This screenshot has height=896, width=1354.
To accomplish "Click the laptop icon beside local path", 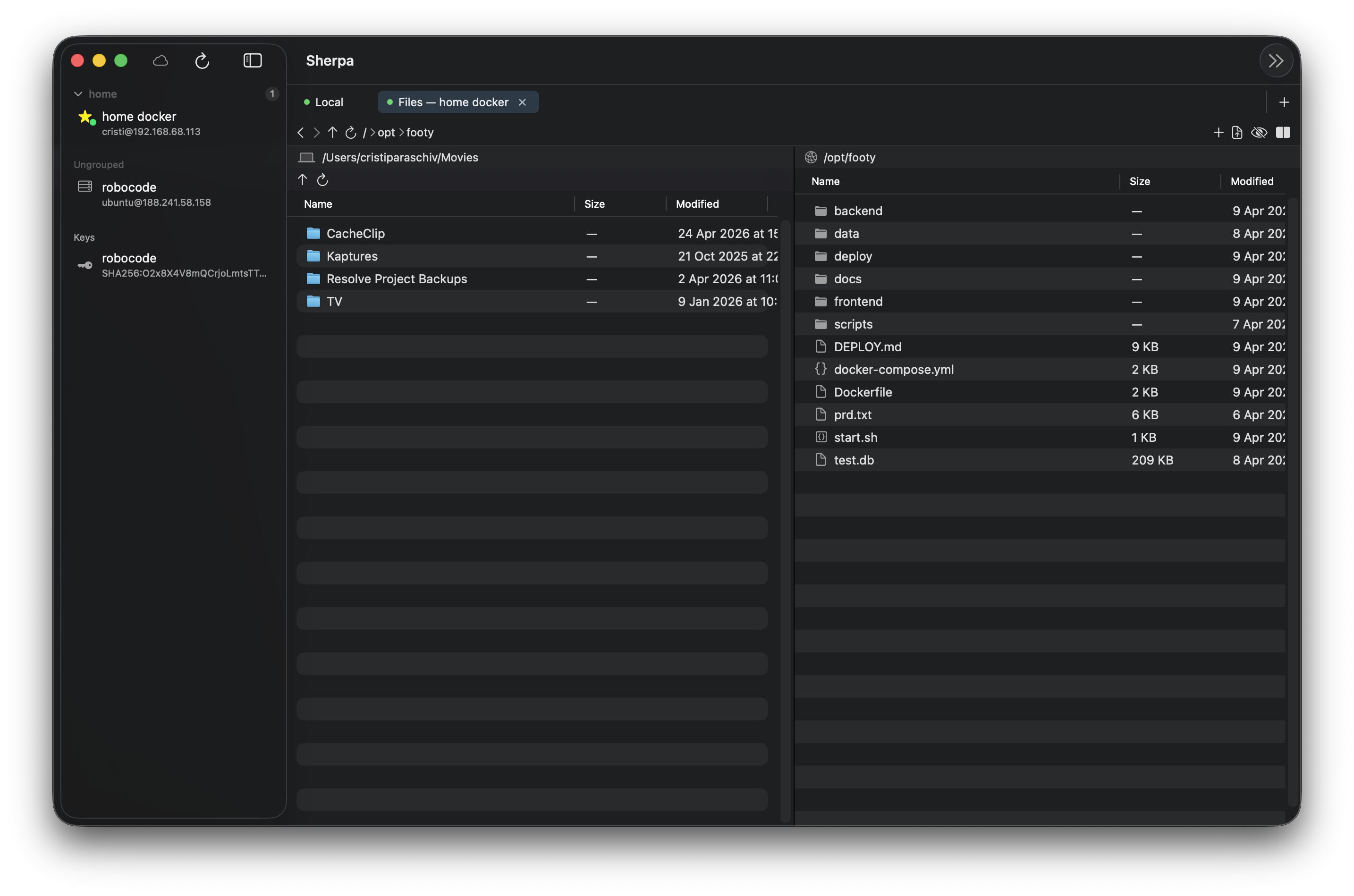I will [307, 157].
